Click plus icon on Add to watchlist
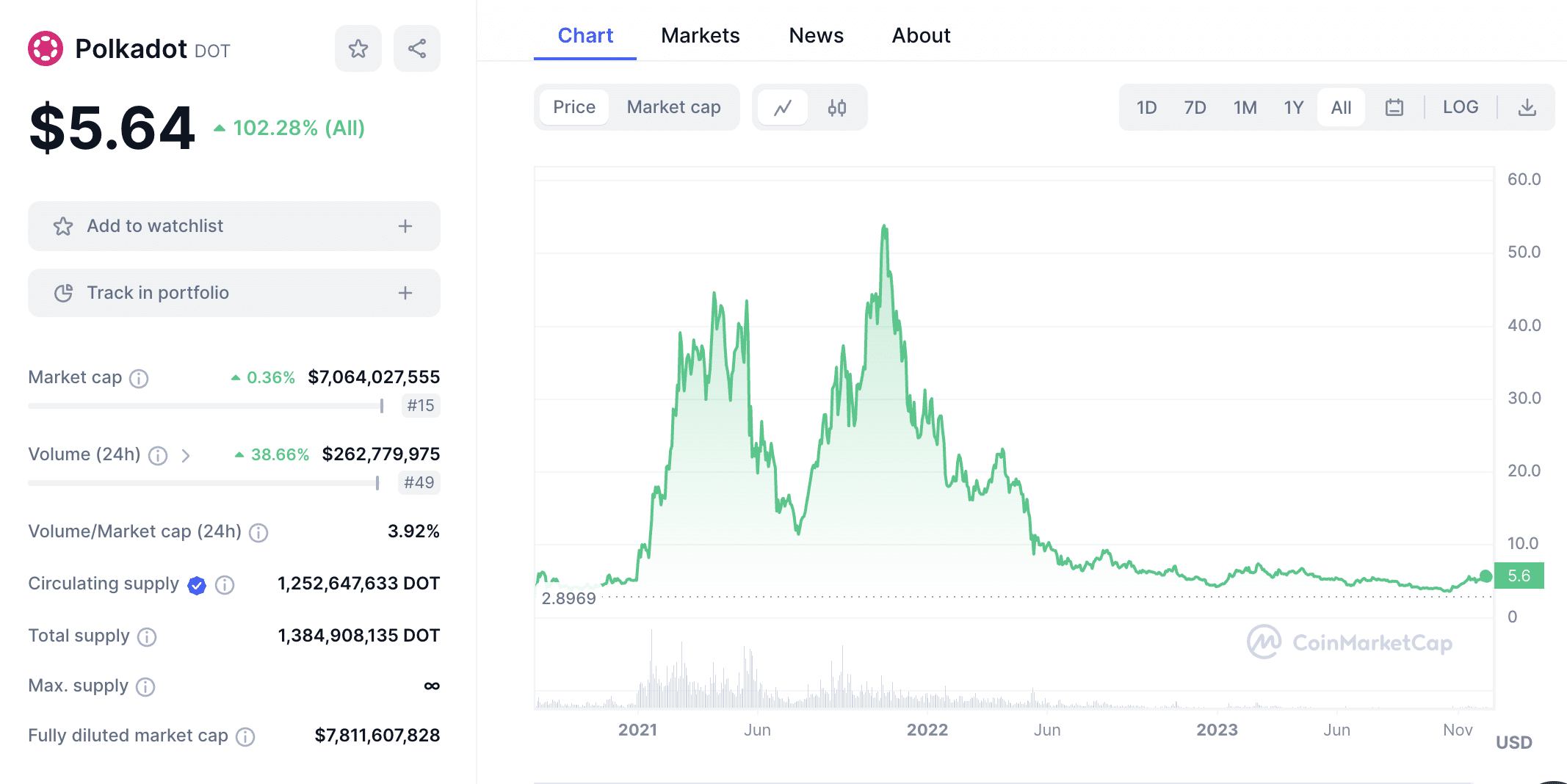Viewport: 1567px width, 784px height. 405,226
